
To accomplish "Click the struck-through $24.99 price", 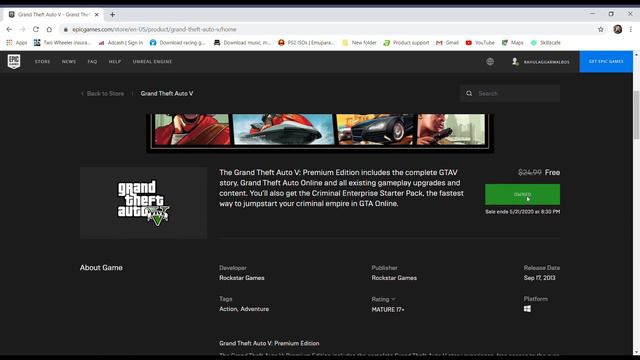I will tap(530, 172).
